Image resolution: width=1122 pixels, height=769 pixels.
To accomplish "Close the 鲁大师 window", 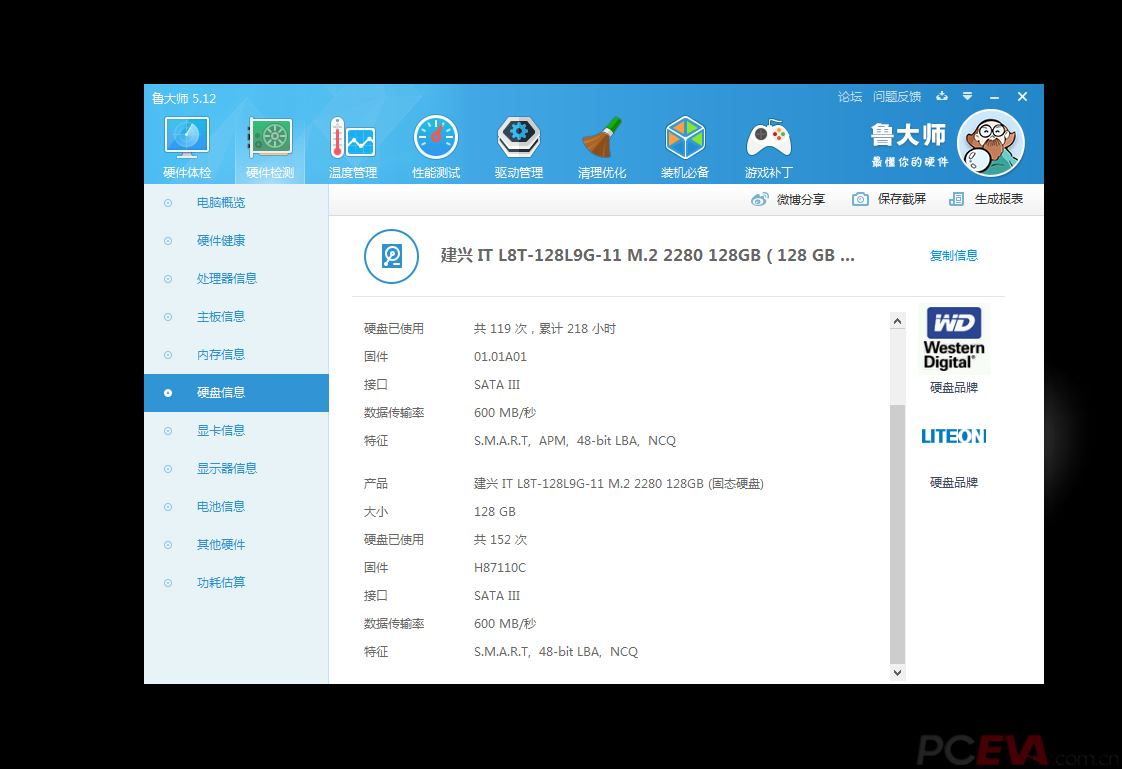I will point(1023,96).
